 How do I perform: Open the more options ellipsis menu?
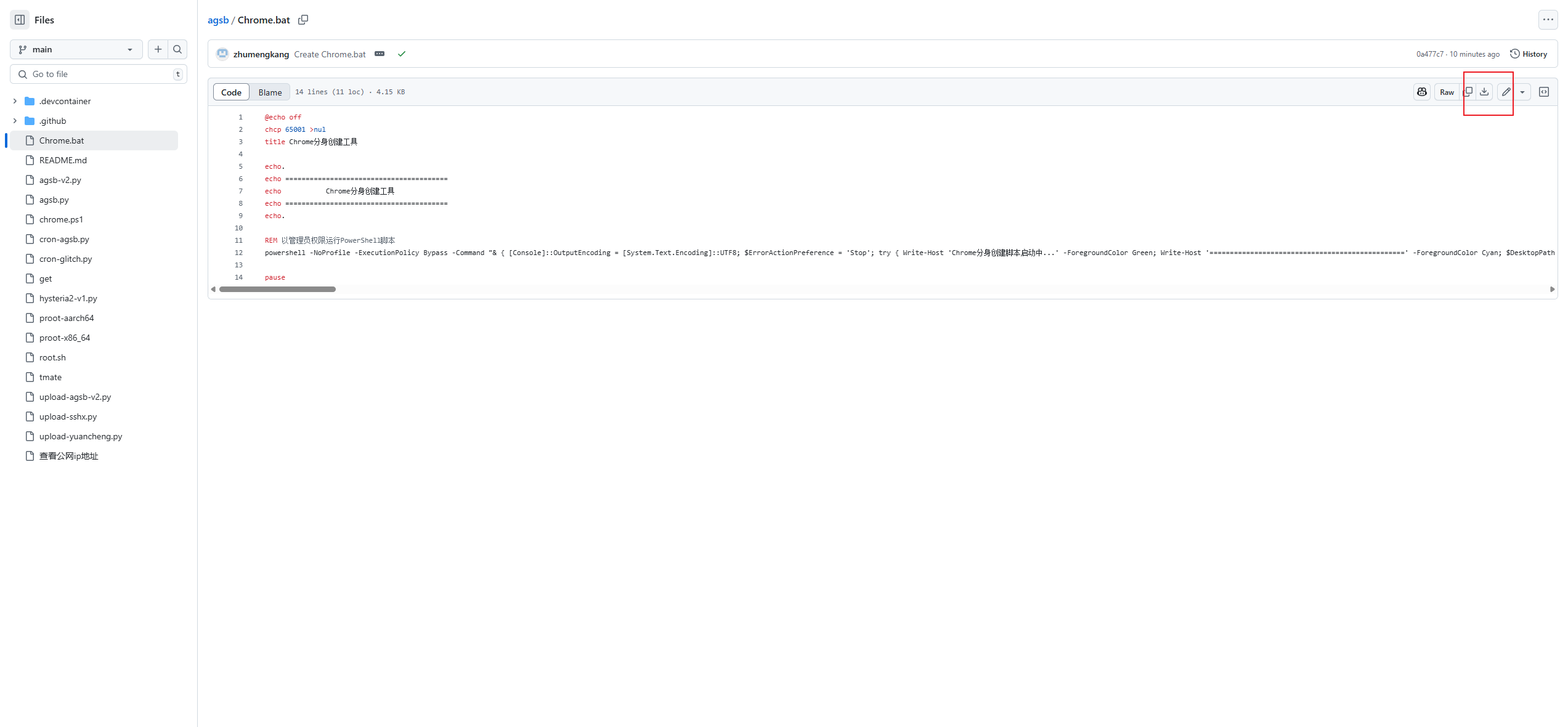pos(1548,20)
